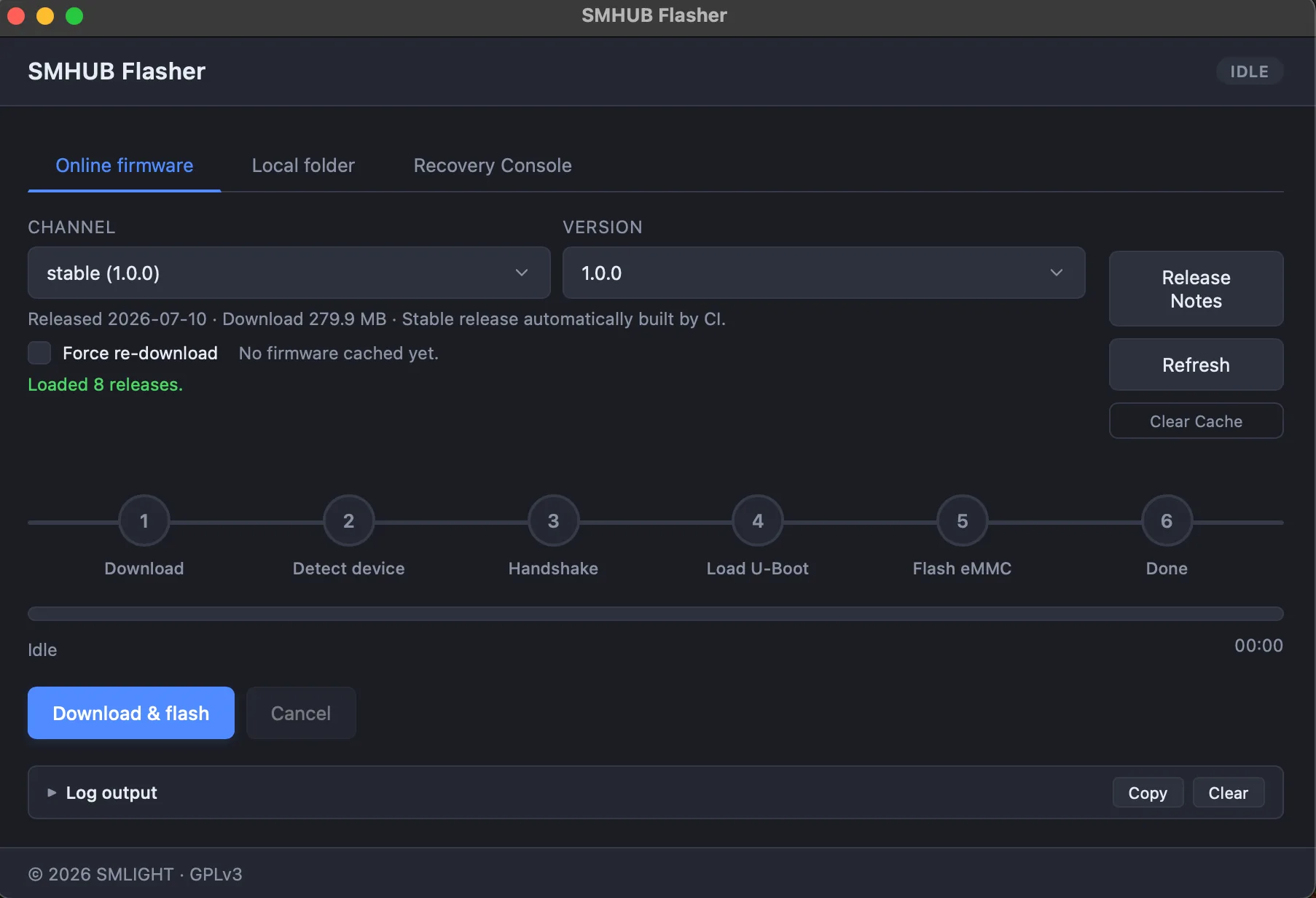The image size is (1316, 898).
Task: Open the Local folder tab
Action: (303, 165)
